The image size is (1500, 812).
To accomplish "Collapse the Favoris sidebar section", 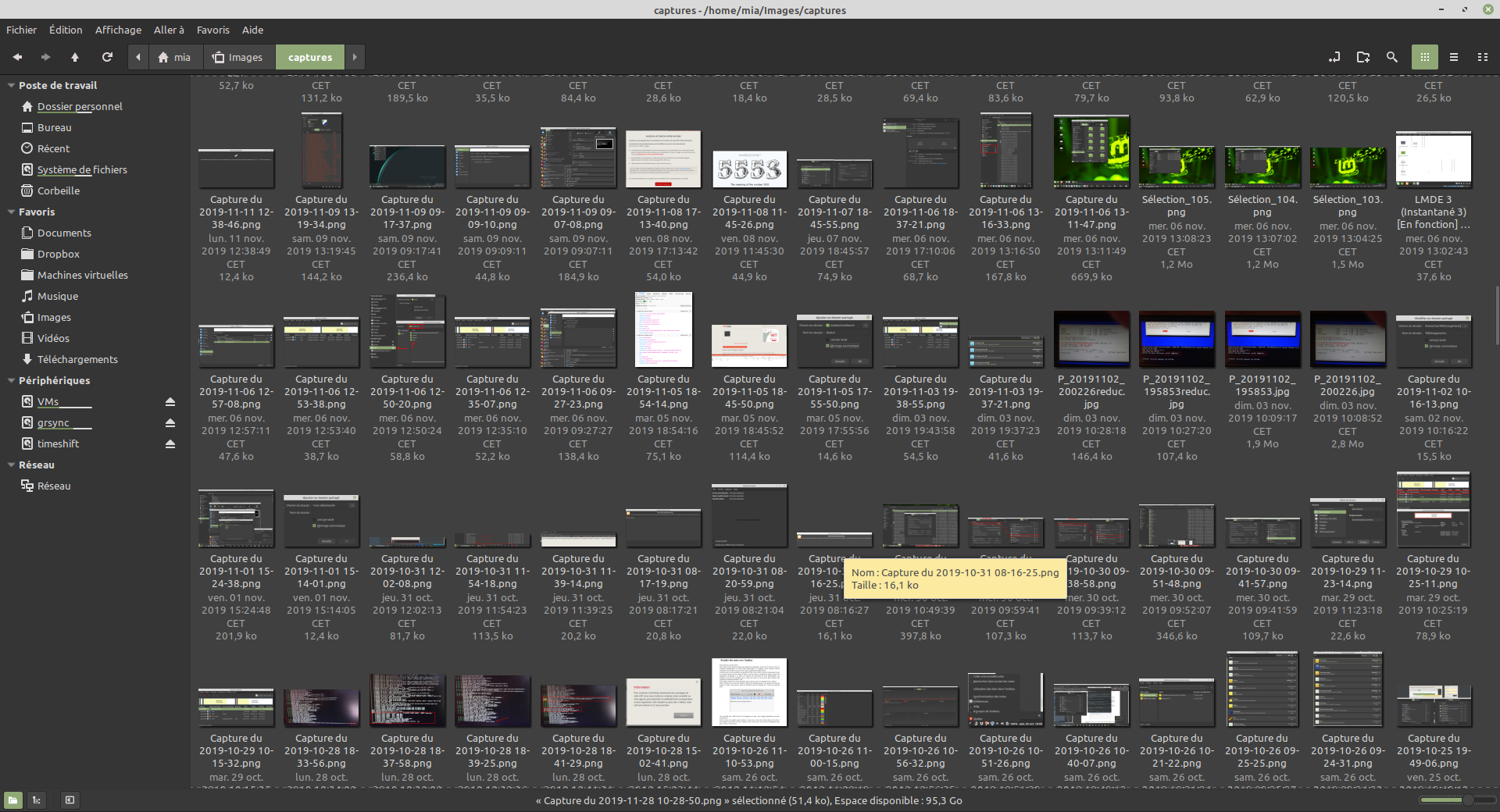I will point(11,212).
